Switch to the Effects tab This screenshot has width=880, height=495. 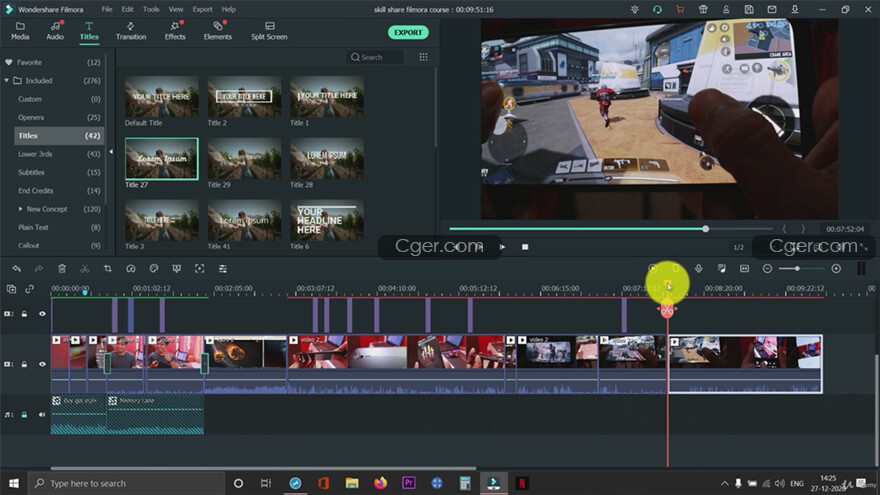(x=175, y=31)
